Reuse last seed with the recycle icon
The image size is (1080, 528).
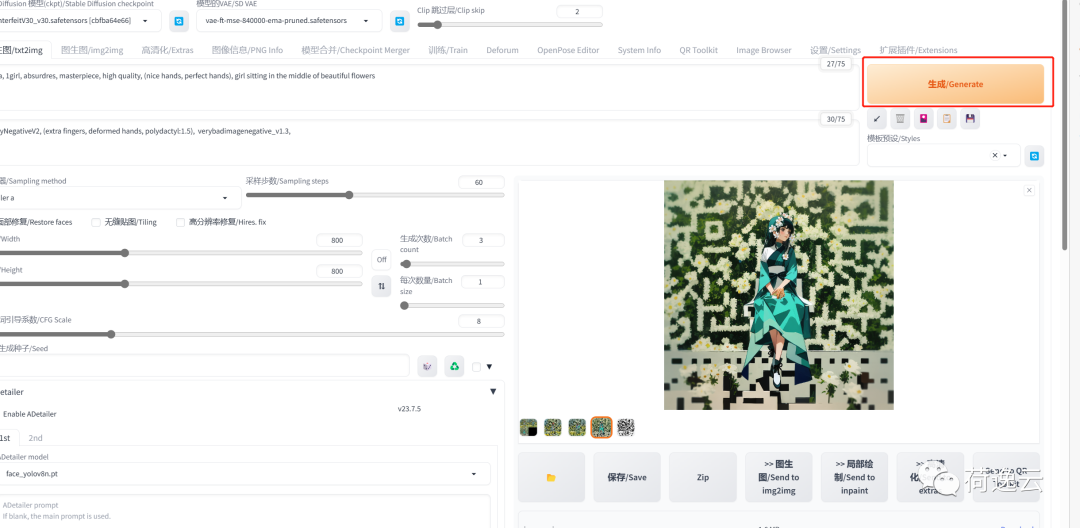pos(454,366)
